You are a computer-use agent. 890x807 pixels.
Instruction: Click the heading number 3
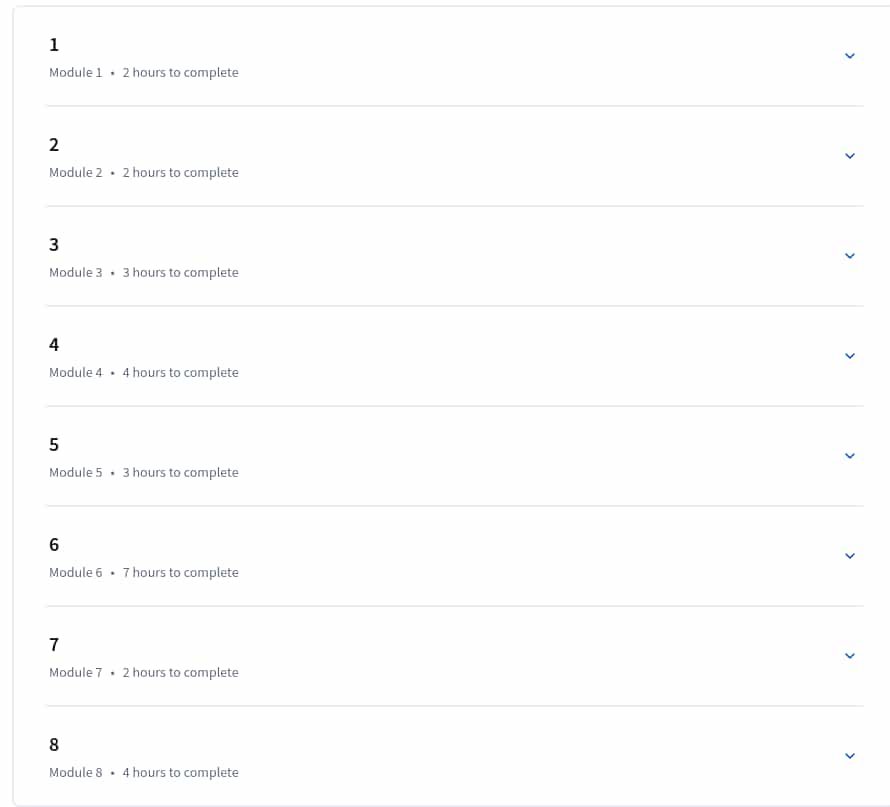click(x=54, y=245)
